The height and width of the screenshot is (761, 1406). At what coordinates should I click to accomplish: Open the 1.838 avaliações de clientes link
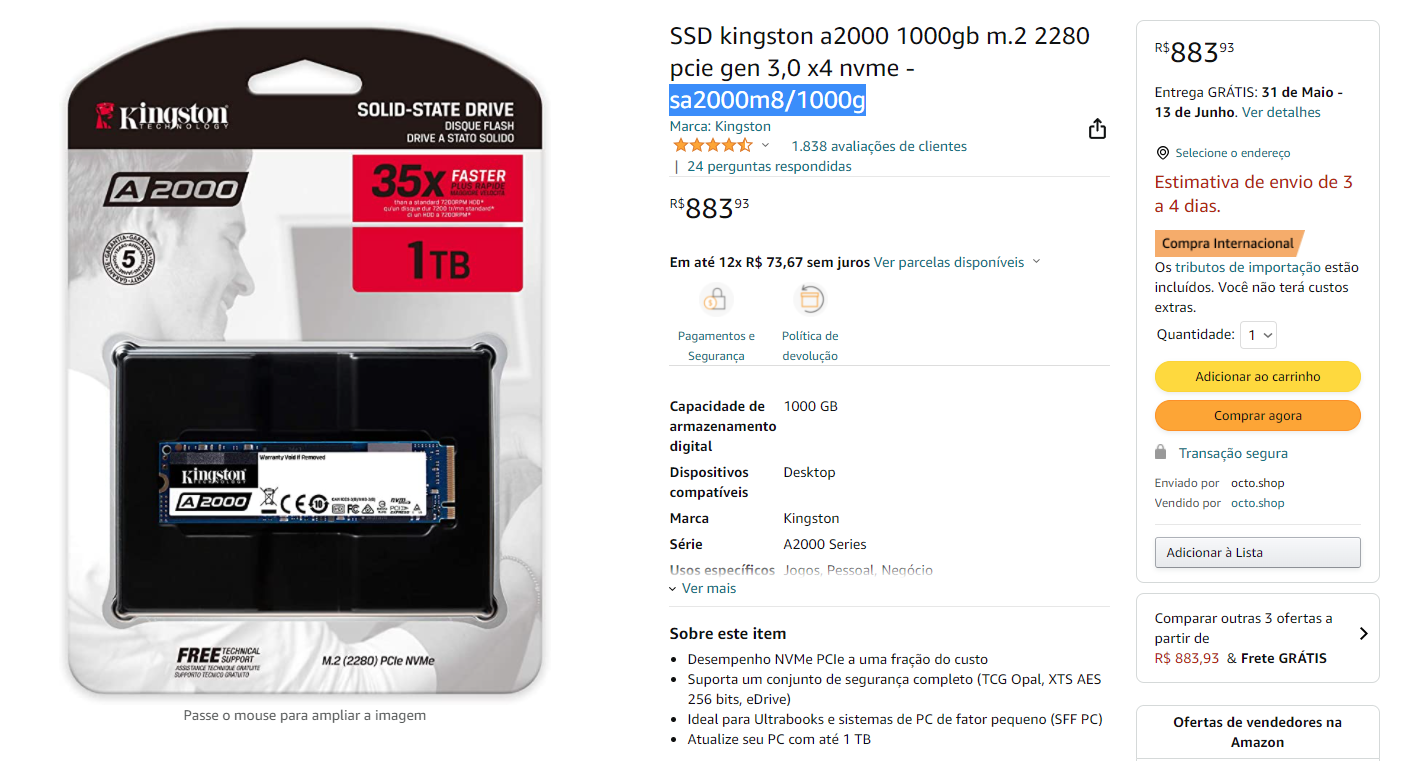click(879, 146)
